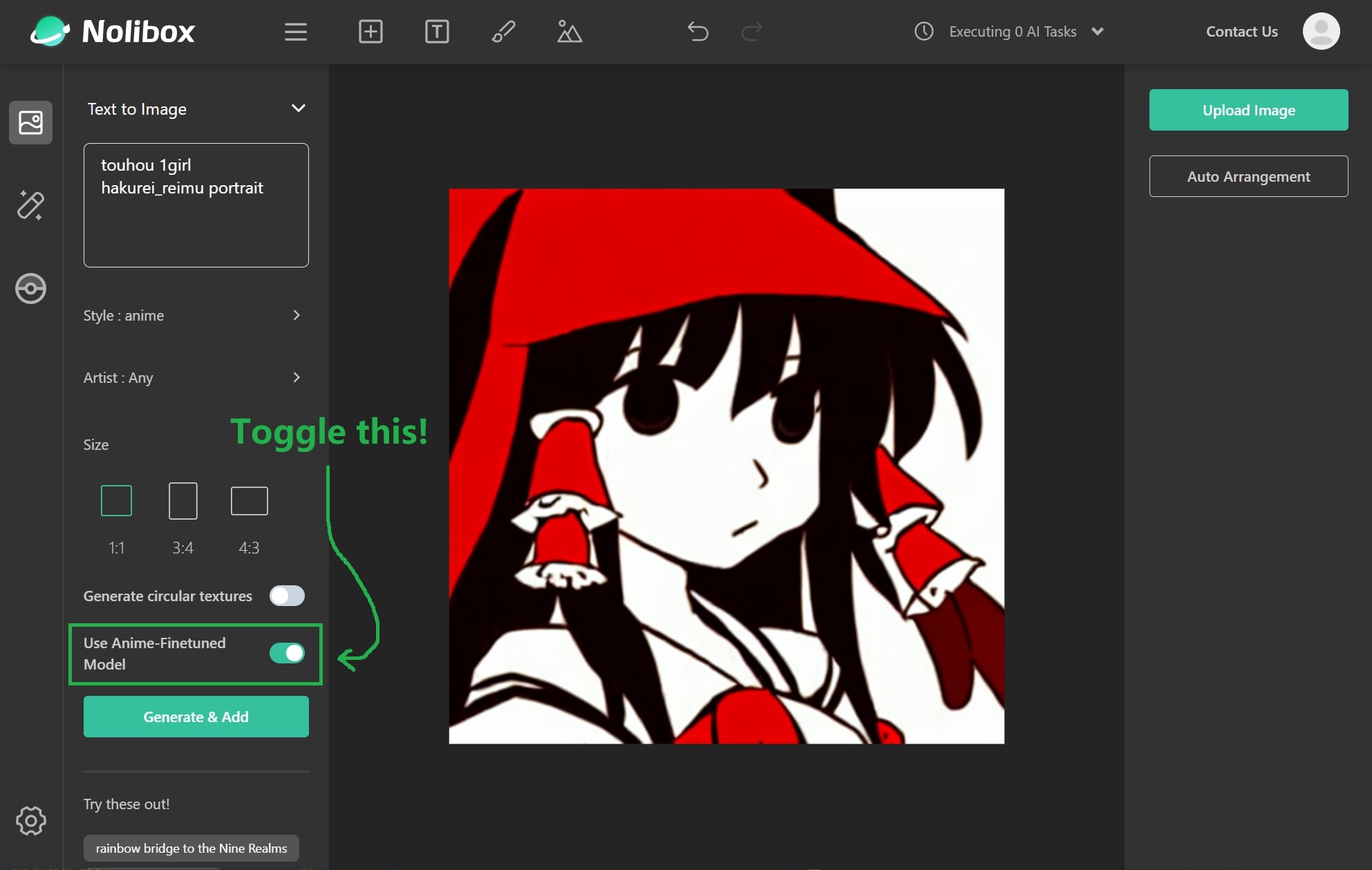Open the magic wand sidebar panel
This screenshot has width=1372, height=870.
[x=30, y=205]
